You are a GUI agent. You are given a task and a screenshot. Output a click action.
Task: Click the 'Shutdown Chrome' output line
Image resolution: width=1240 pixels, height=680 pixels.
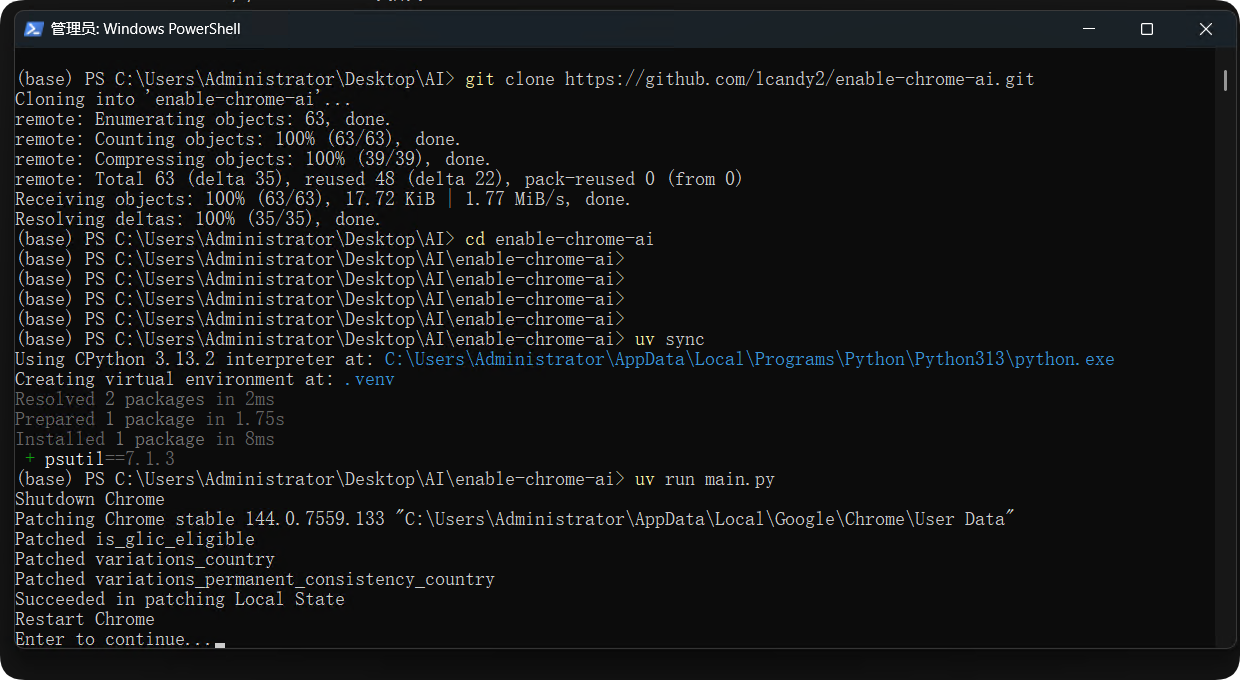89,499
